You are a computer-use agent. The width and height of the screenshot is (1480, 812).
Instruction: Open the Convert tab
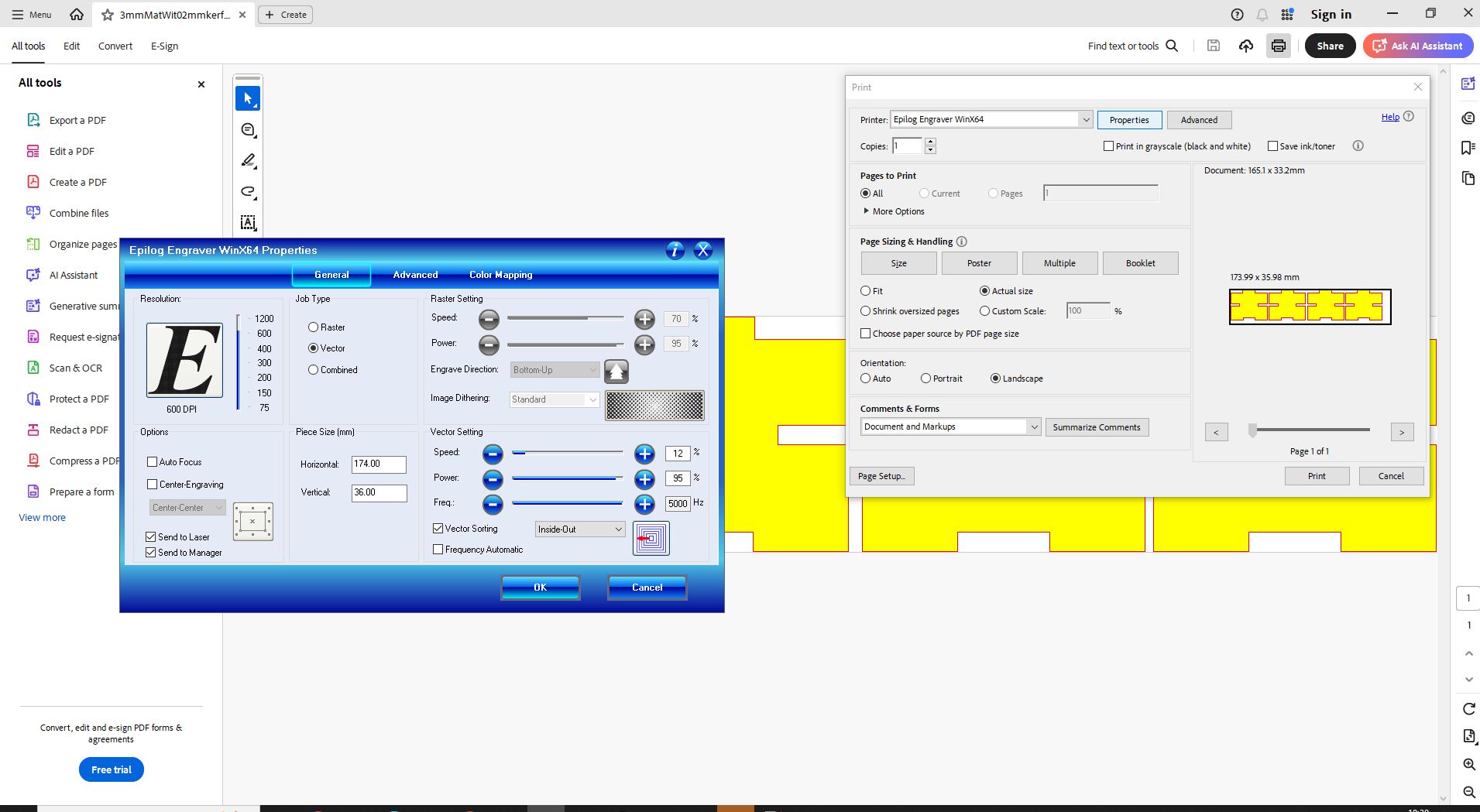(x=115, y=46)
